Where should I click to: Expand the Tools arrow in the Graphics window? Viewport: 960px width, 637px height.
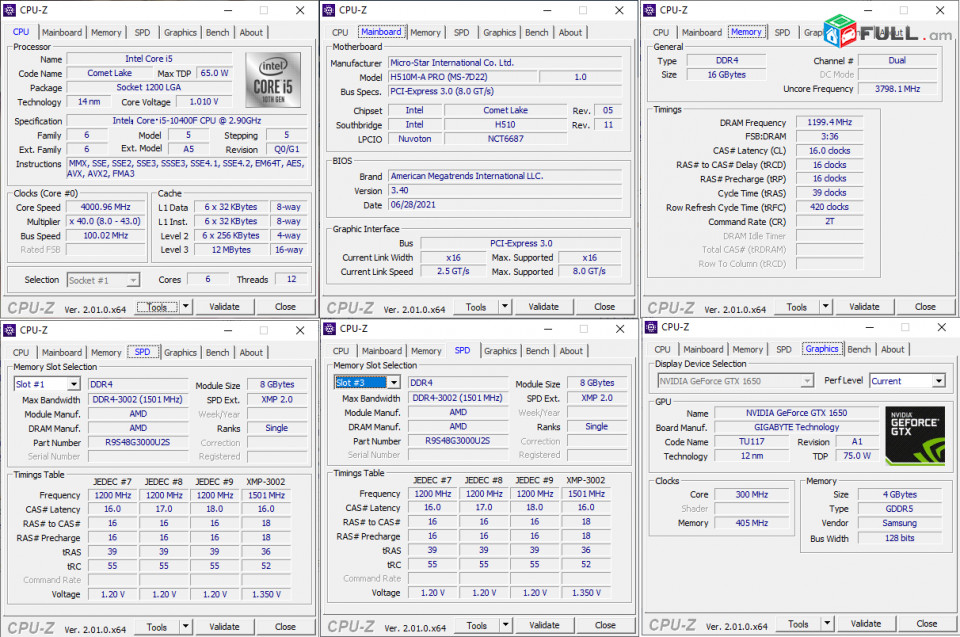click(827, 624)
